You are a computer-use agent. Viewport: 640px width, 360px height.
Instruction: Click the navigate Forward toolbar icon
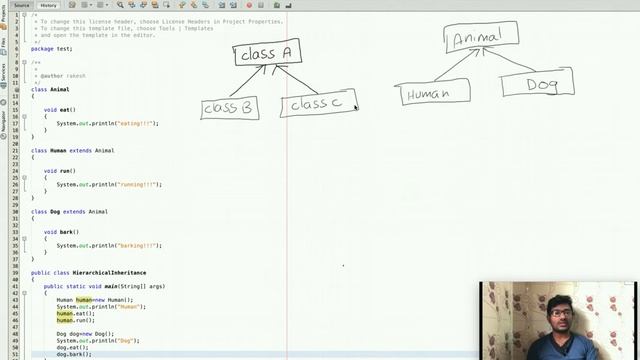tap(100, 5)
